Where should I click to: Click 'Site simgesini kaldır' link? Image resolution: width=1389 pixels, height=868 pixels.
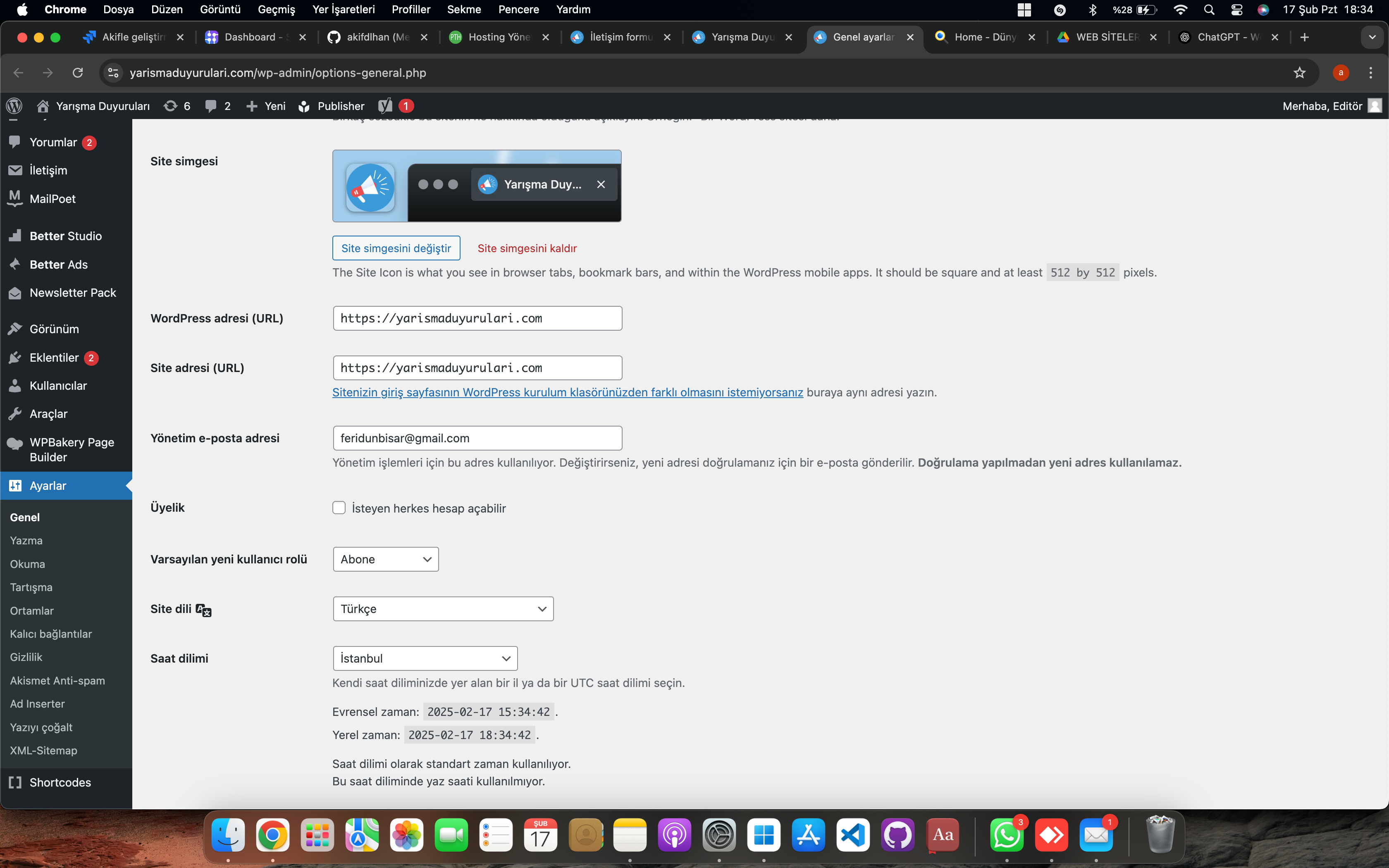(527, 248)
